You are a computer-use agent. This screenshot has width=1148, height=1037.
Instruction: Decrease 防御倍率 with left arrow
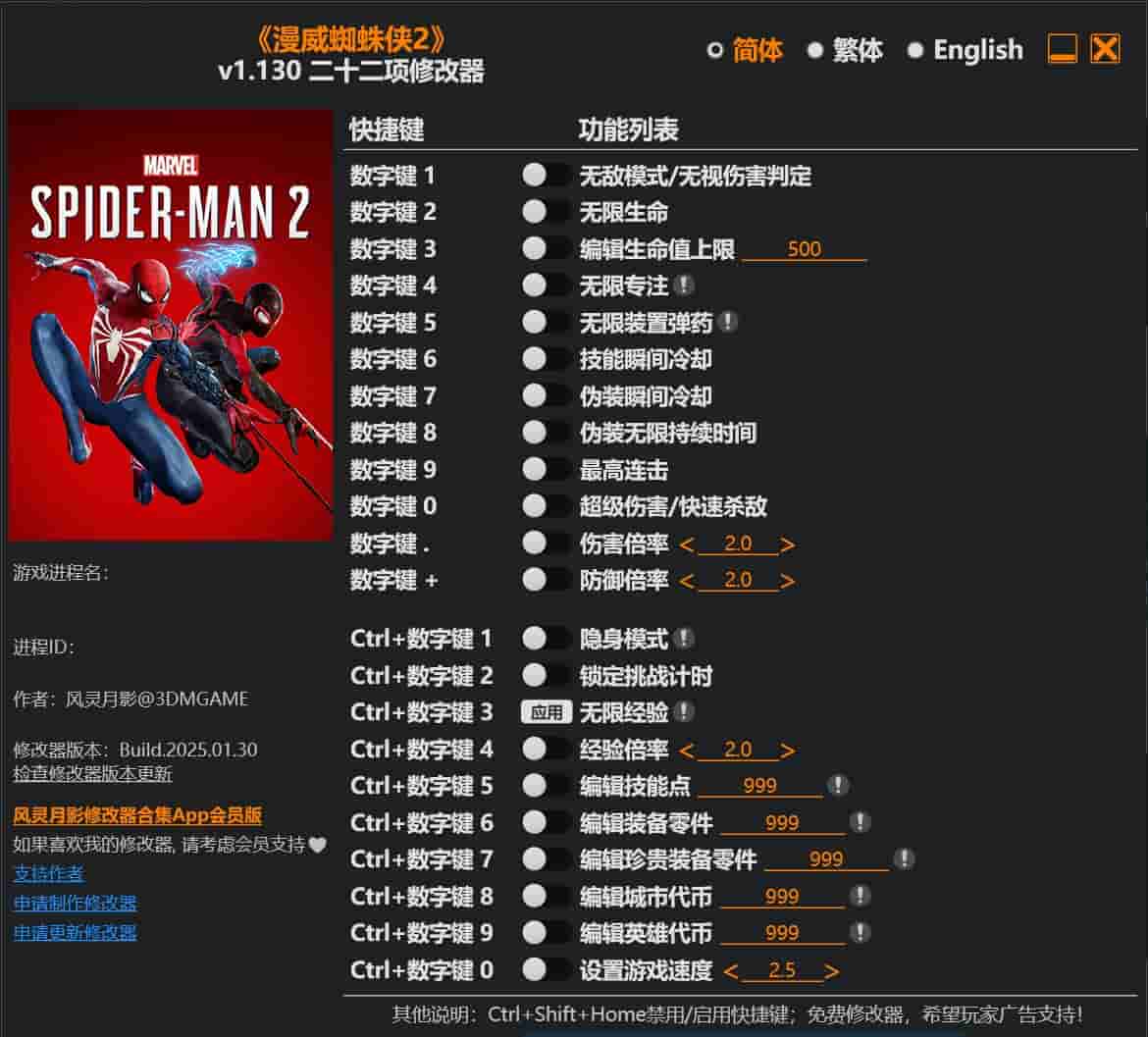(687, 581)
